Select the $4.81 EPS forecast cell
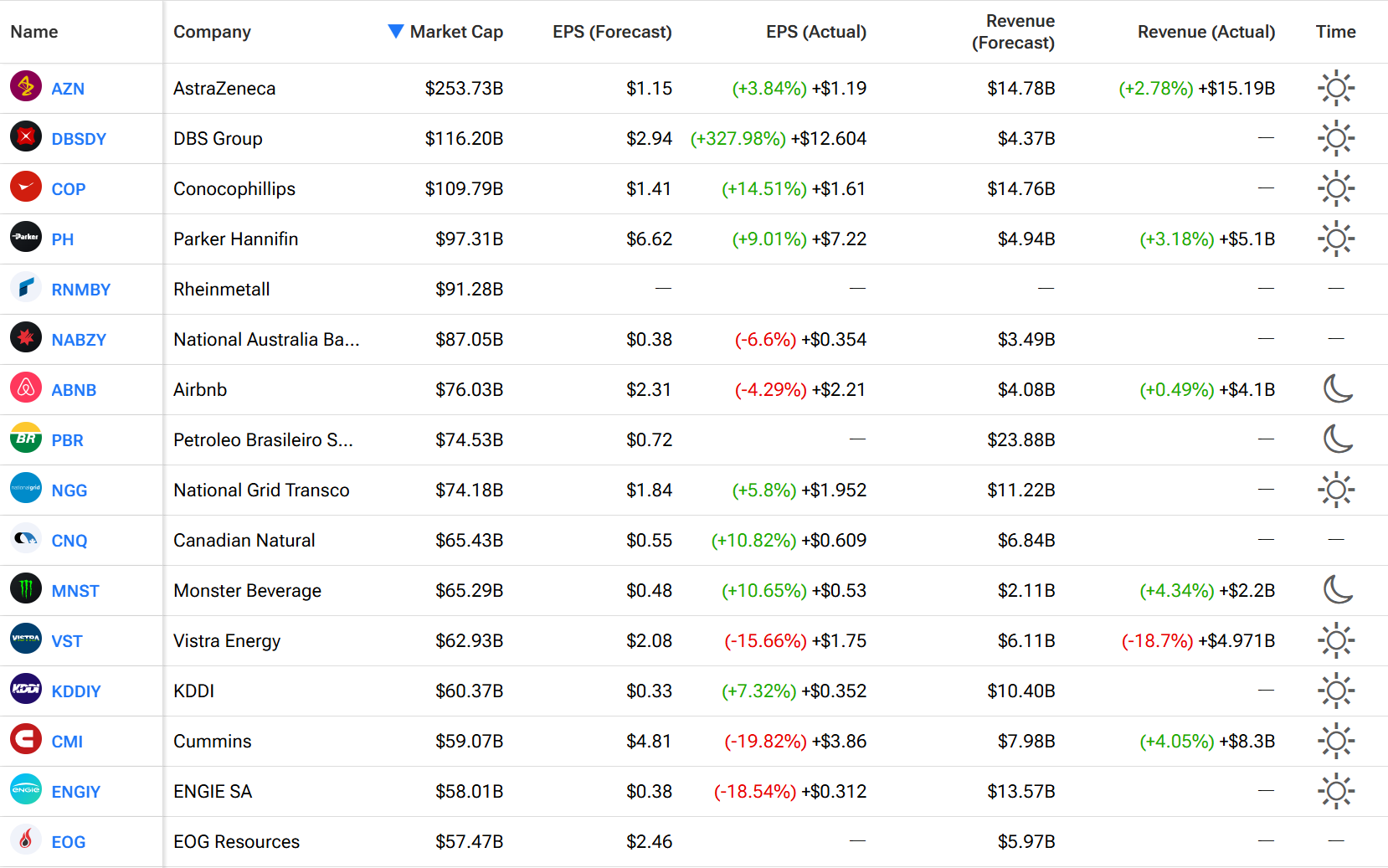The height and width of the screenshot is (868, 1388). [x=650, y=741]
